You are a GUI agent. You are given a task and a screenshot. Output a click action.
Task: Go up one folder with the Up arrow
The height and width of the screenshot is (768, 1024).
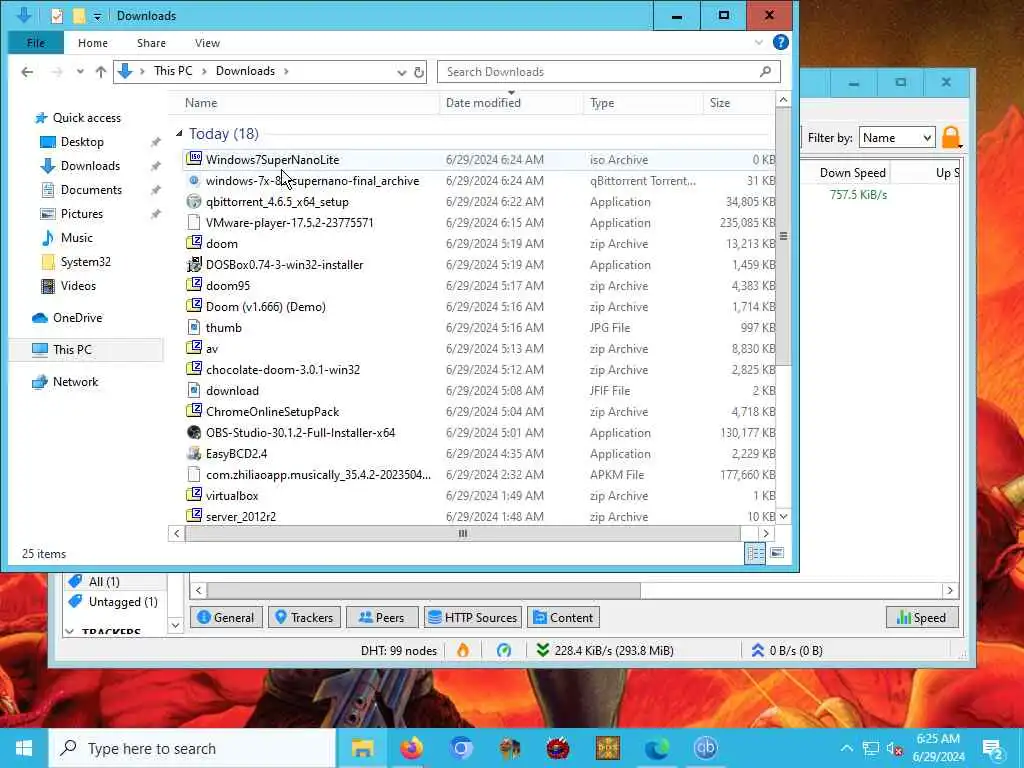tap(101, 72)
